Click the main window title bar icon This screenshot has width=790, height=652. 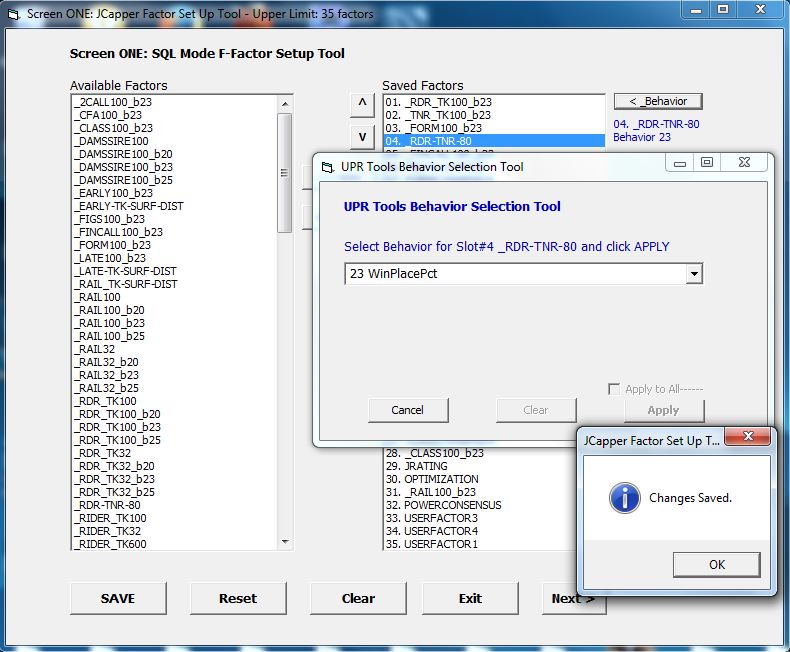tap(14, 14)
